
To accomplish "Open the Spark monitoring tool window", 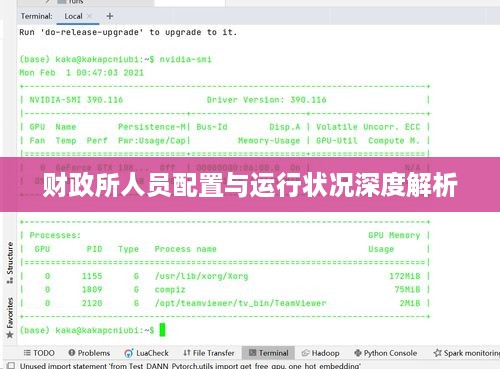I will point(466,353).
